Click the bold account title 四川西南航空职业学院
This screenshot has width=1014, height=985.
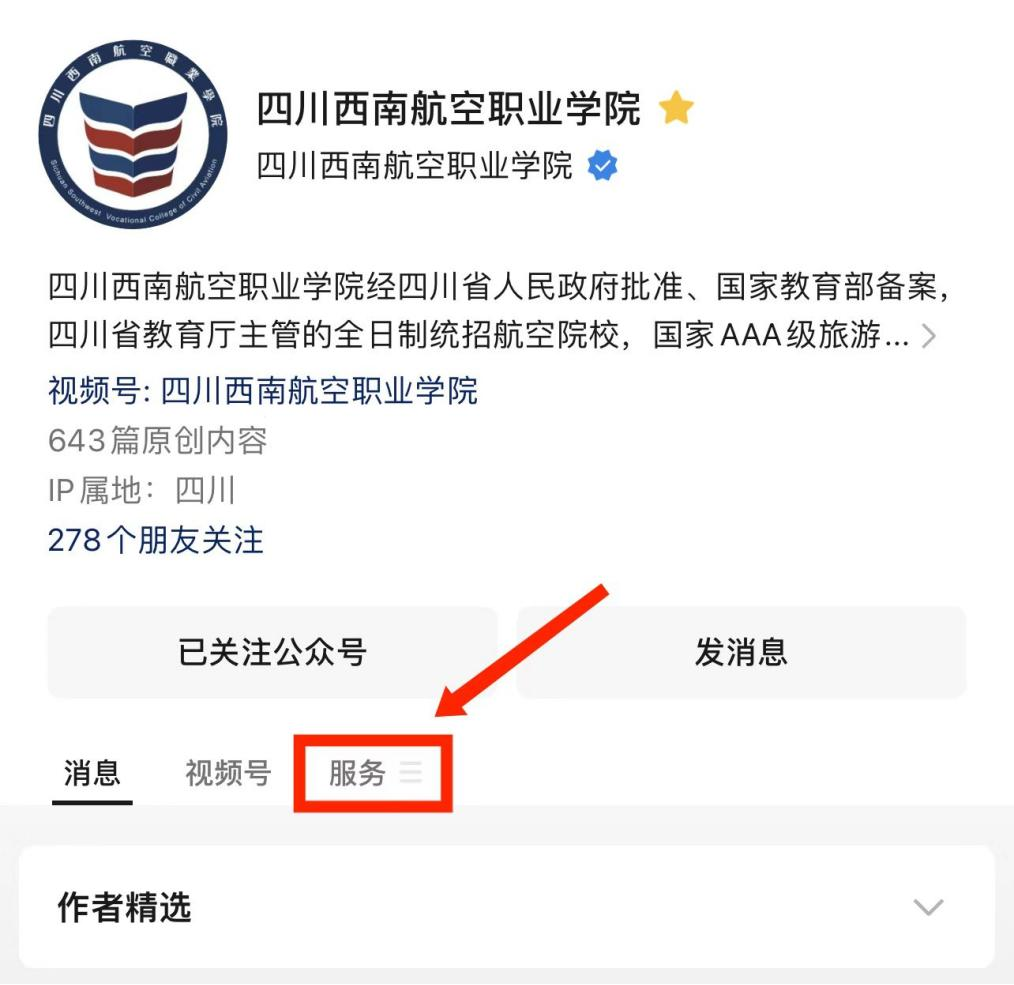pos(448,108)
